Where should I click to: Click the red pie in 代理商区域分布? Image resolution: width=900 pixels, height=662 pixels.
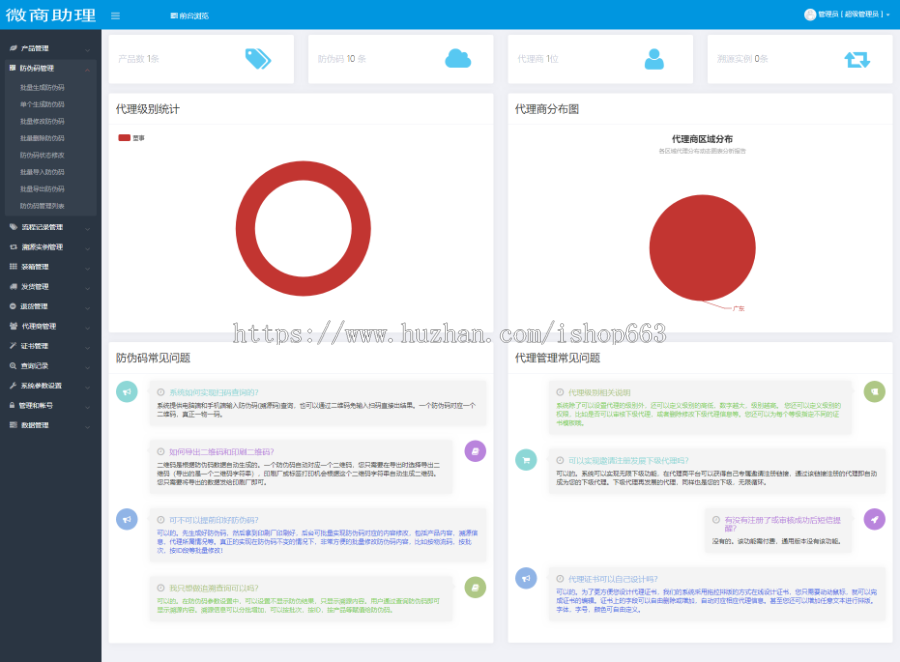tap(703, 247)
